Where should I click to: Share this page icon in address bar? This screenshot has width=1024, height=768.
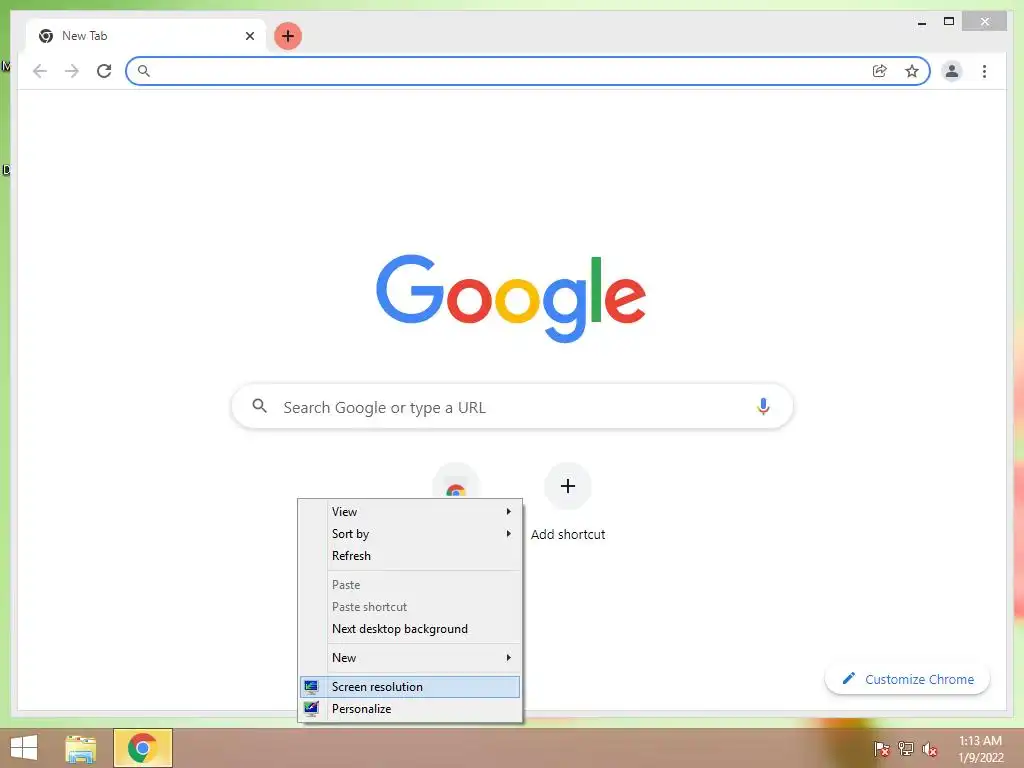880,71
